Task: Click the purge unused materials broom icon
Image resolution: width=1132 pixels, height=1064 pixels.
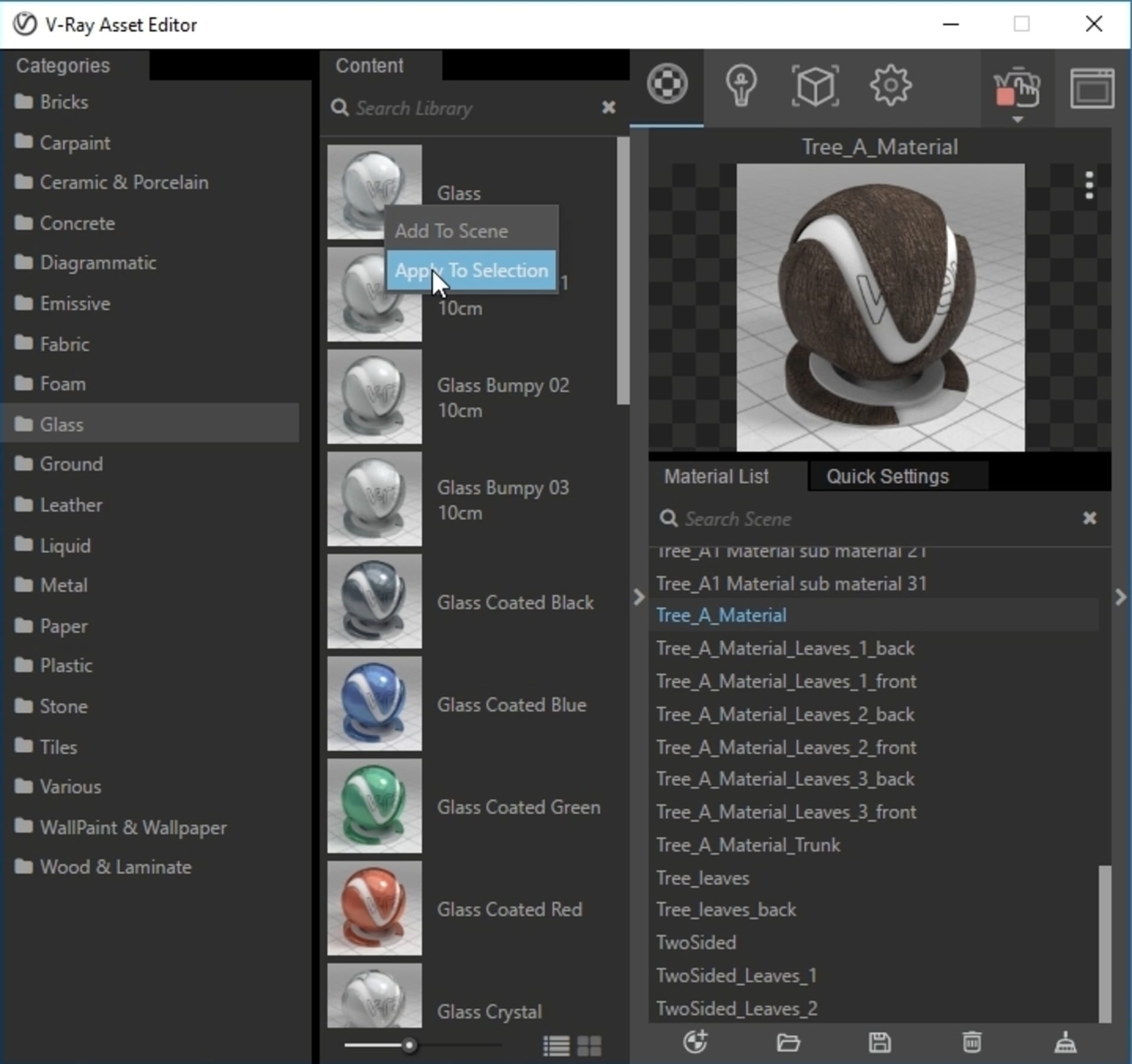Action: pos(1065,1042)
